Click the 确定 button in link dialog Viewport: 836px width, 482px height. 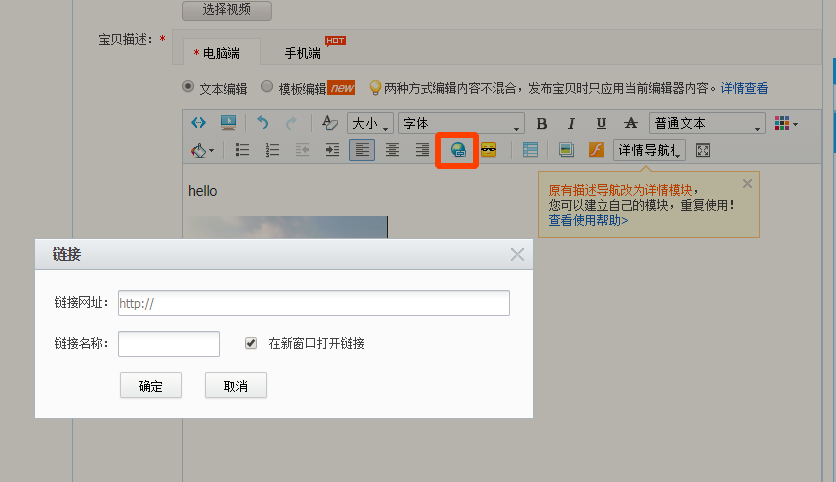point(151,385)
